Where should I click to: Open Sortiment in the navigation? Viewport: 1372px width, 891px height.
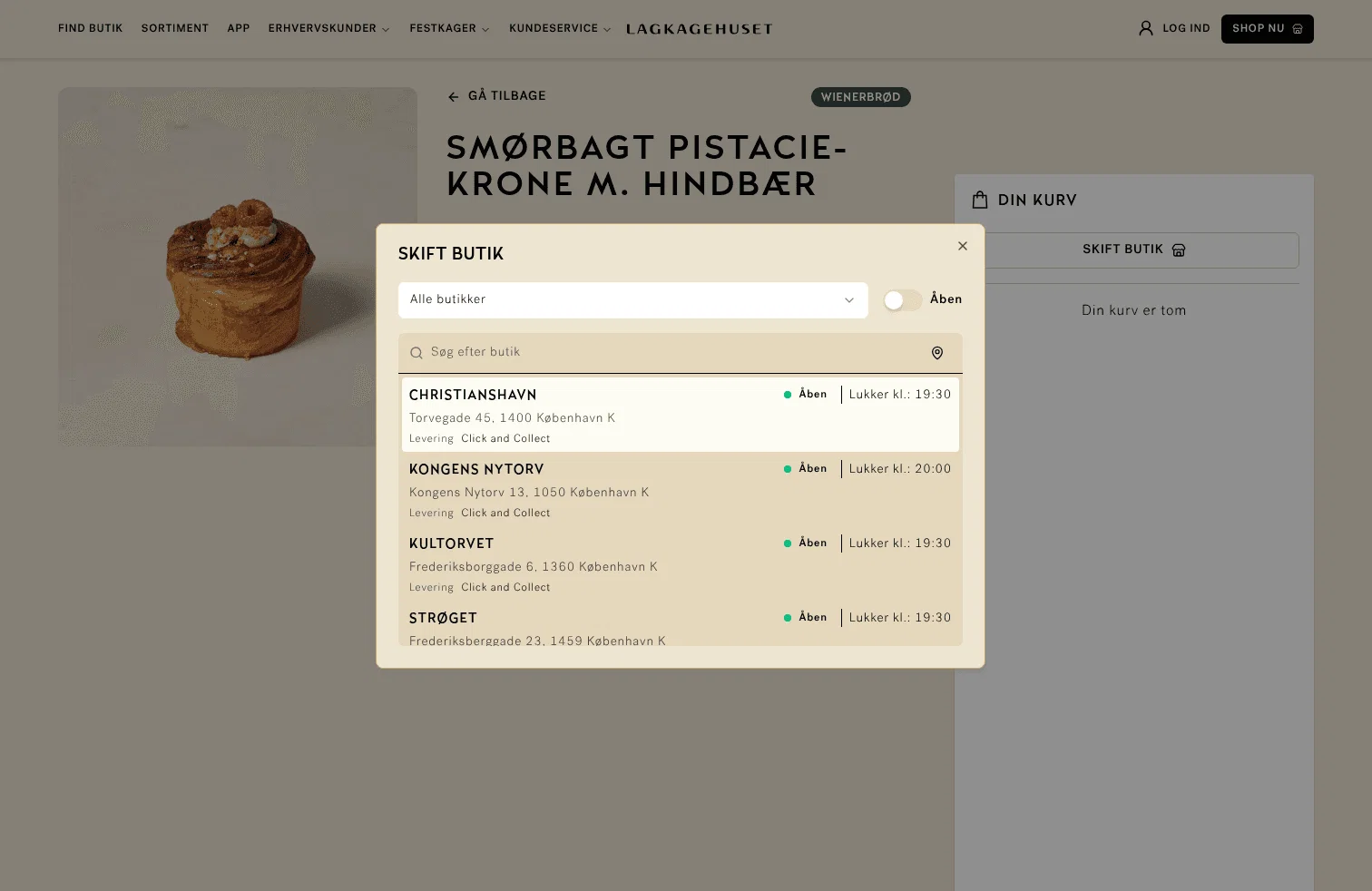click(x=175, y=29)
